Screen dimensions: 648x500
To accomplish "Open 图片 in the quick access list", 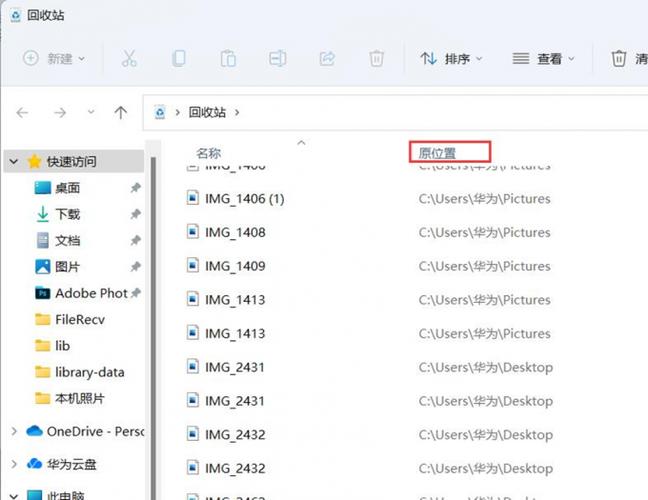I will pyautogui.click(x=67, y=267).
